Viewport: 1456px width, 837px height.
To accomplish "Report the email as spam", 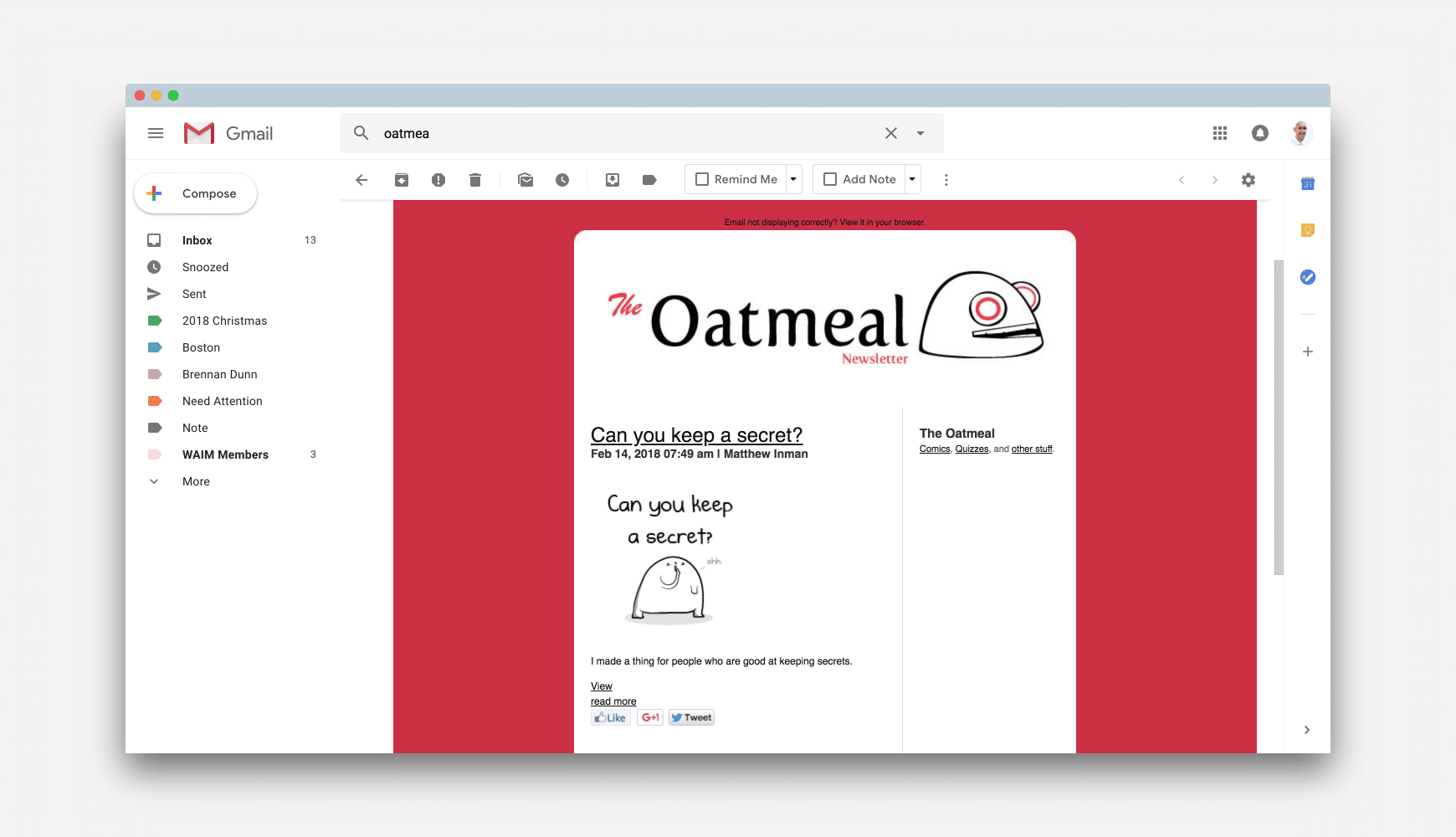I will 438,179.
